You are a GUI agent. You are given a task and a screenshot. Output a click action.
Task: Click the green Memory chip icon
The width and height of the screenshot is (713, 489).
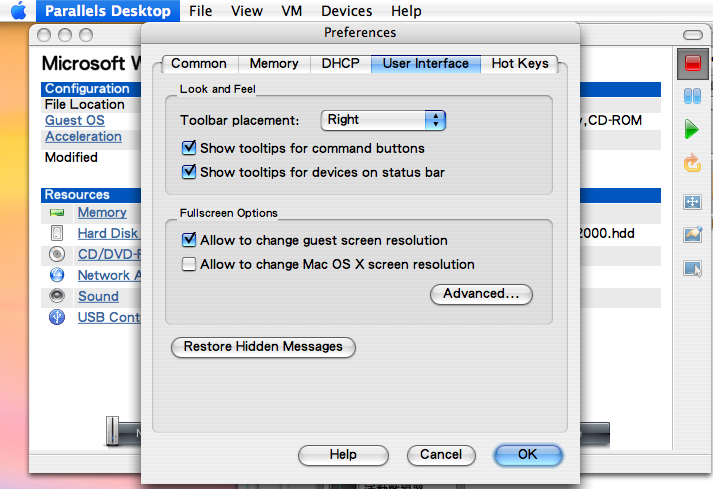pos(57,212)
